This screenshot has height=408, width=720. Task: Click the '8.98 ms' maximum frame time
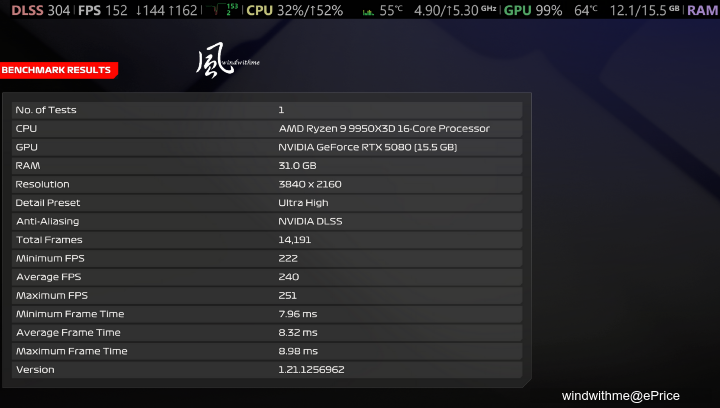coord(298,351)
